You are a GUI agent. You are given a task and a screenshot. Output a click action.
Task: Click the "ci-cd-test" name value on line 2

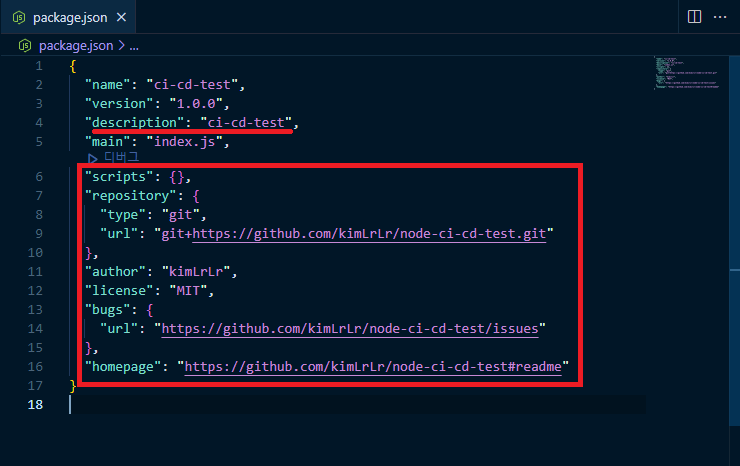coord(192,85)
